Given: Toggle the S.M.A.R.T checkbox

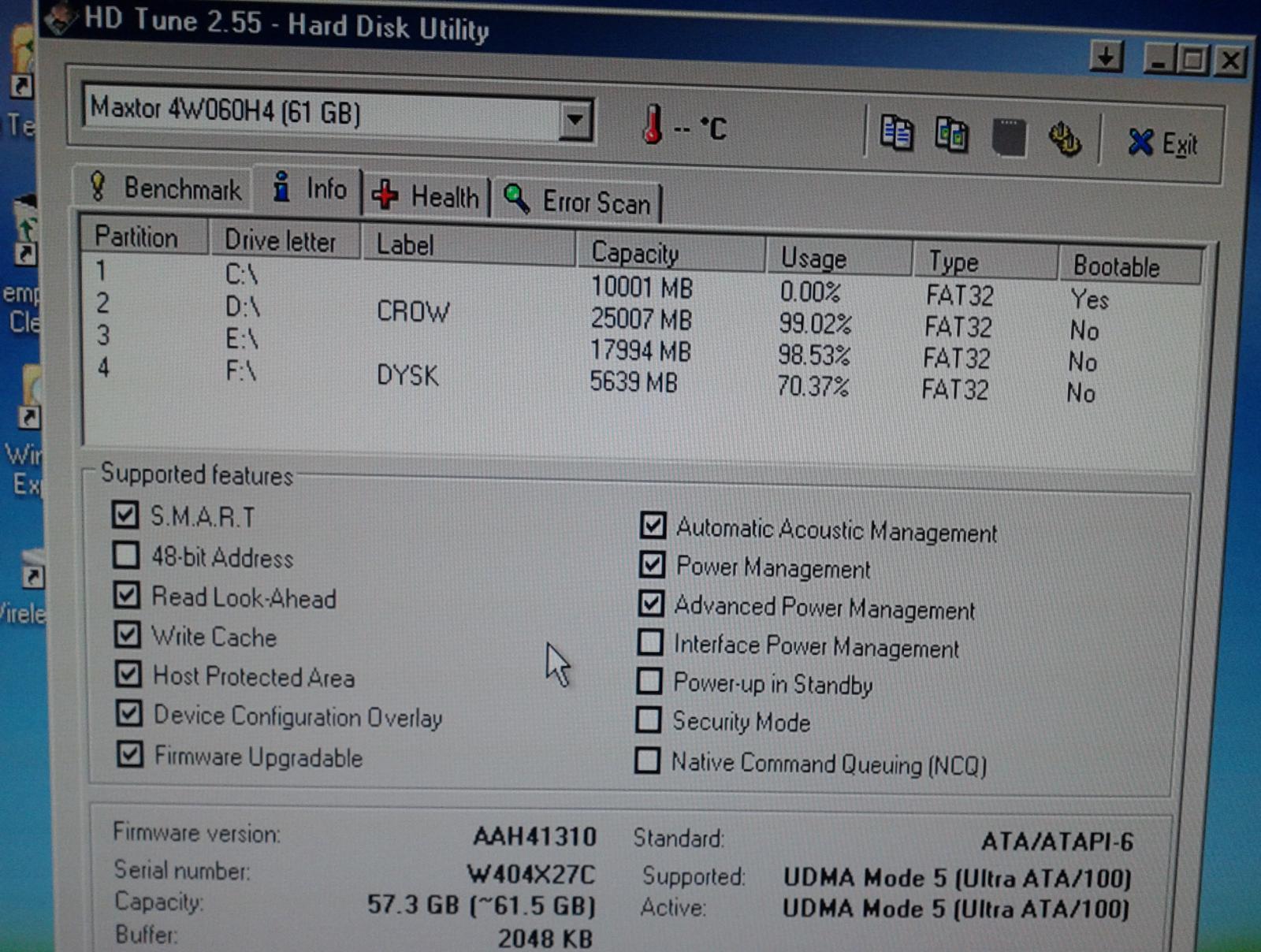Looking at the screenshot, I should pyautogui.click(x=125, y=515).
